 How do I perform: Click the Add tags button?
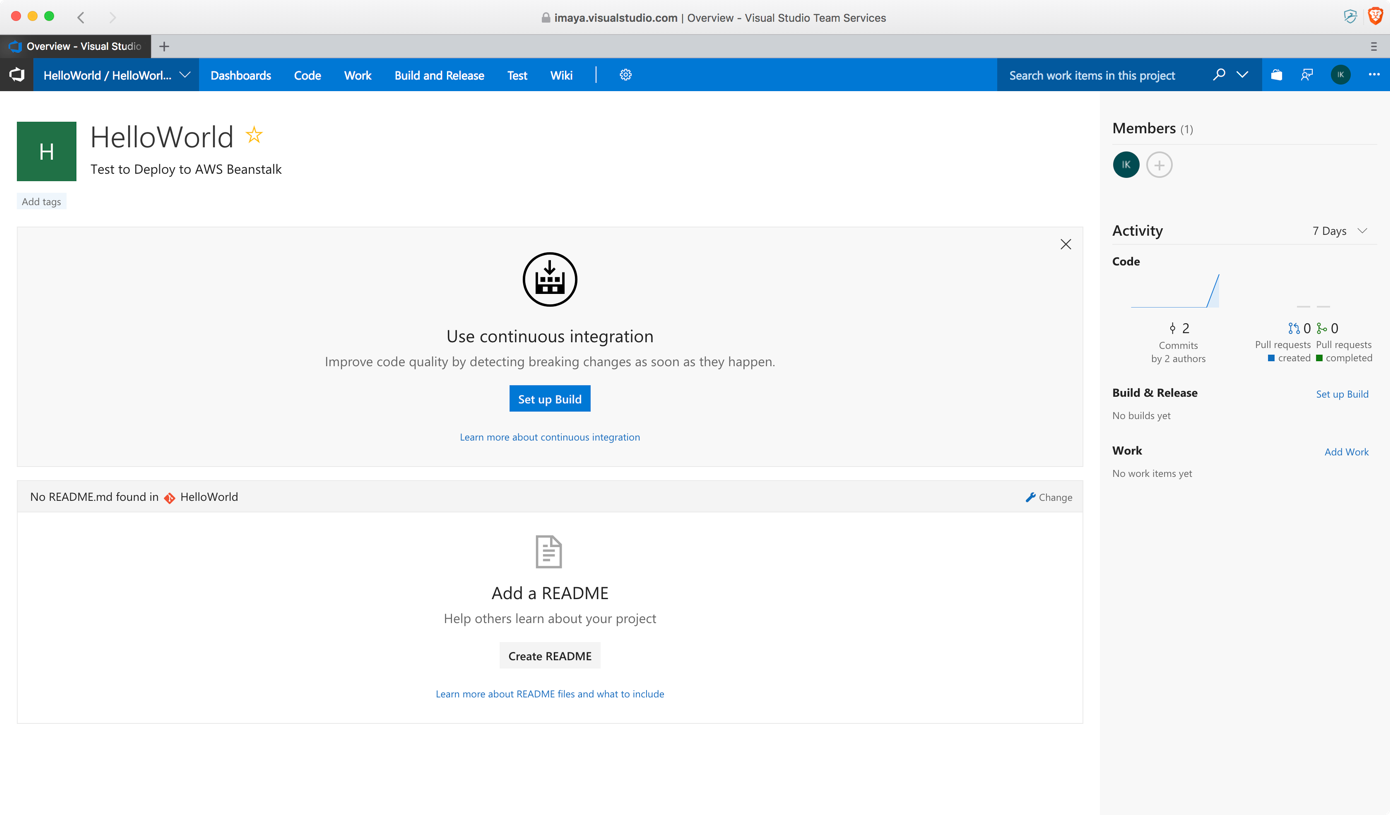[42, 202]
